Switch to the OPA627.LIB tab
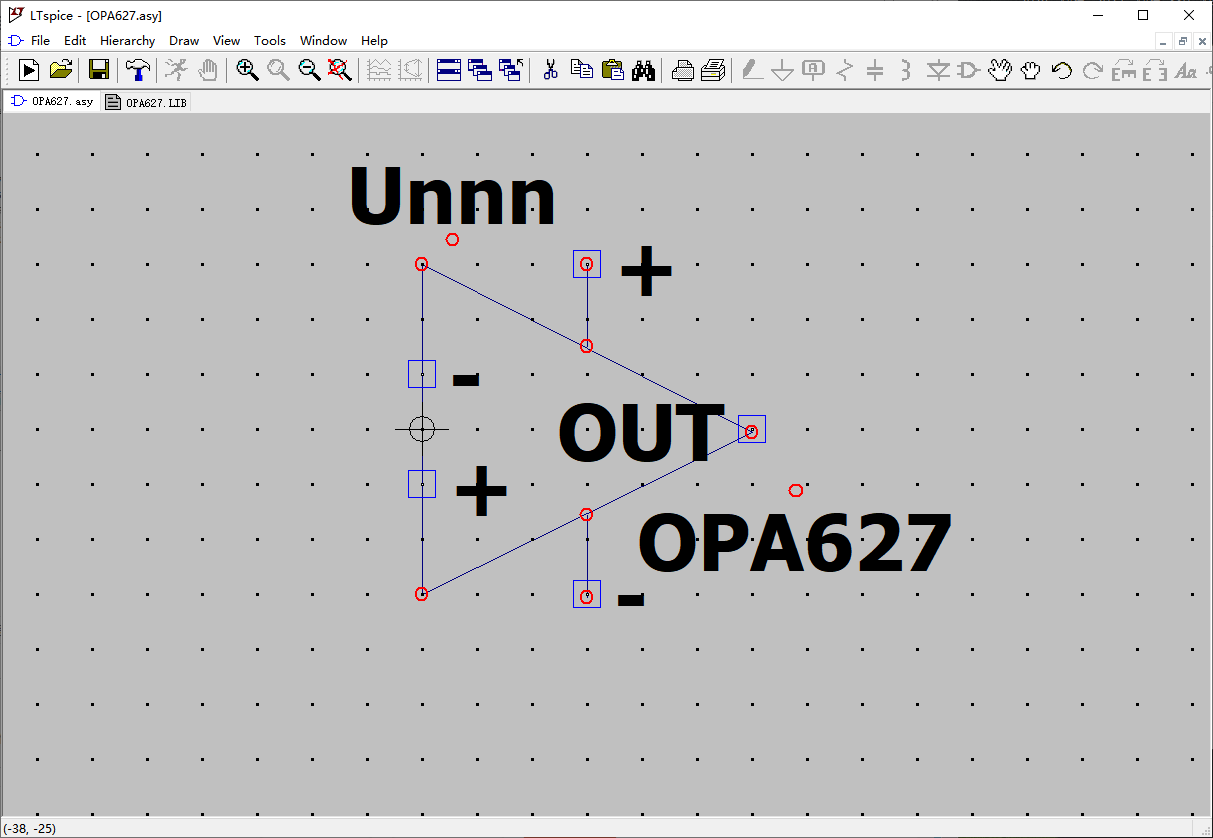Image resolution: width=1213 pixels, height=838 pixels. [146, 102]
